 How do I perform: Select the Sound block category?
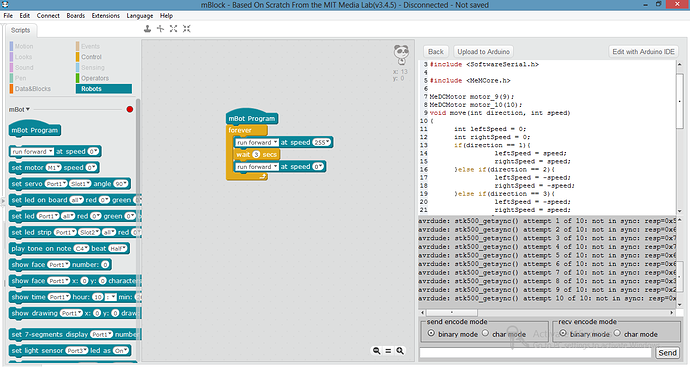coord(24,67)
